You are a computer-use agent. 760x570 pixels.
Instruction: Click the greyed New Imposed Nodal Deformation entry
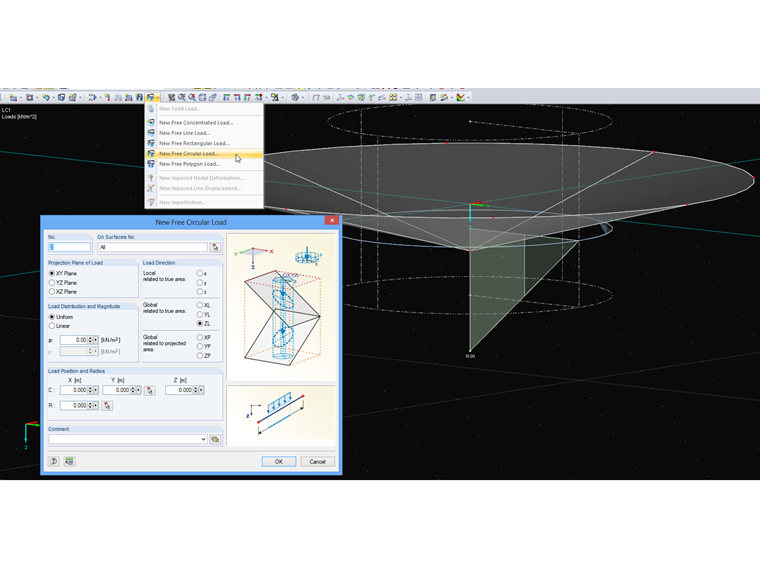point(204,178)
